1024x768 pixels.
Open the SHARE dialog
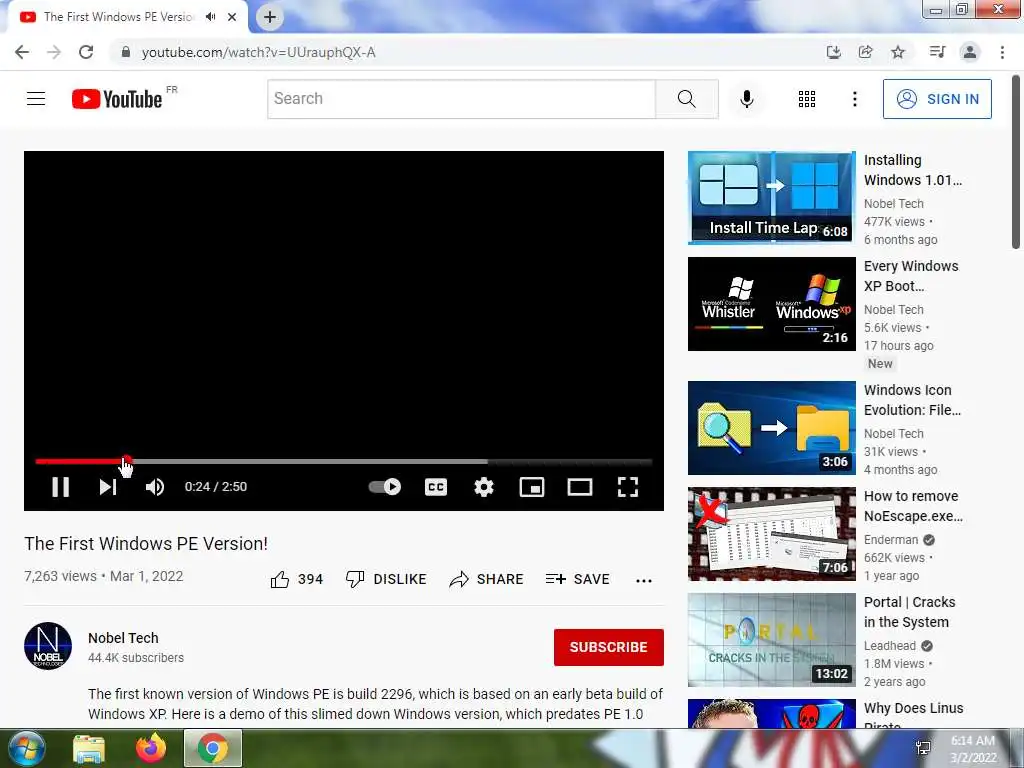point(487,579)
